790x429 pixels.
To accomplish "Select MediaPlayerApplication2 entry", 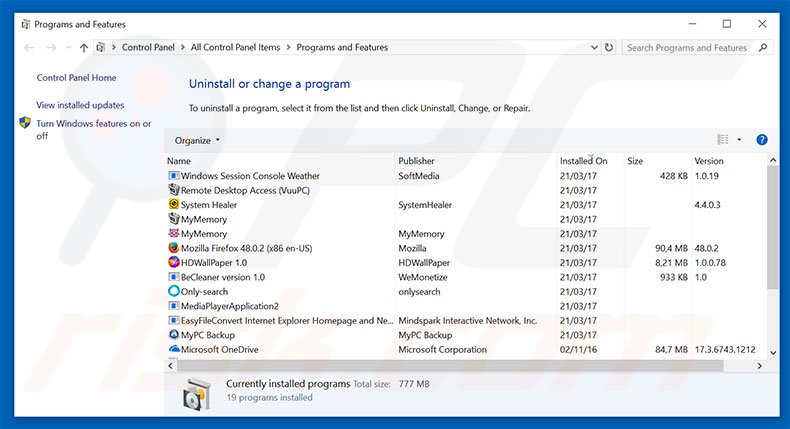I will 230,306.
